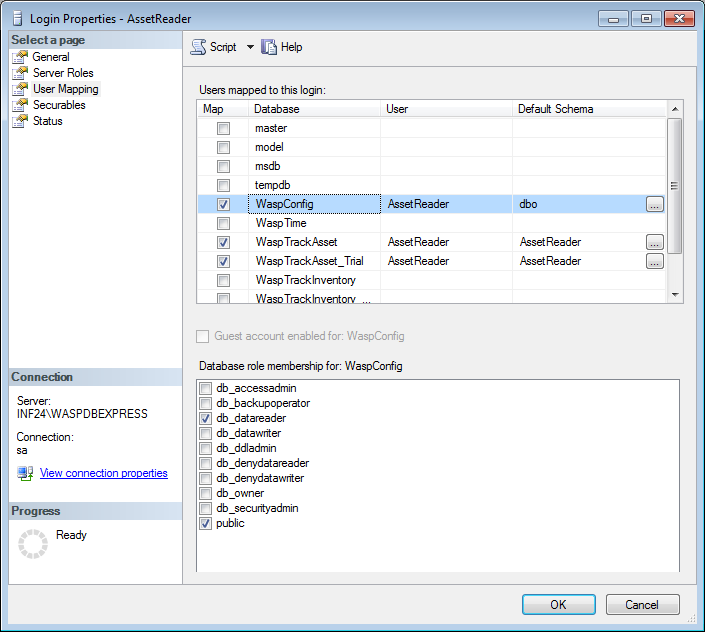Select the WaspTrackInventory database cell

[x=314, y=280]
